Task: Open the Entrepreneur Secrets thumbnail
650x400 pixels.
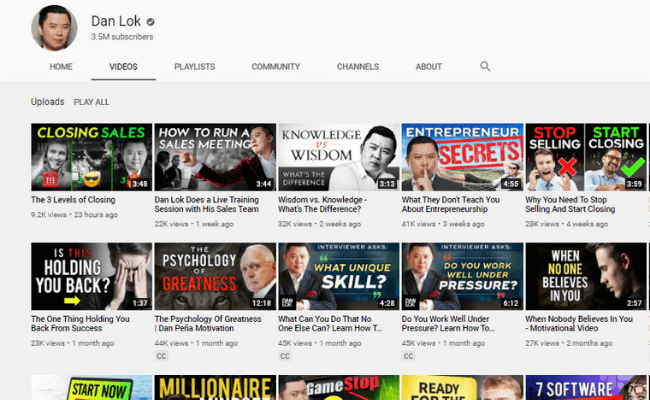Action: (462, 157)
